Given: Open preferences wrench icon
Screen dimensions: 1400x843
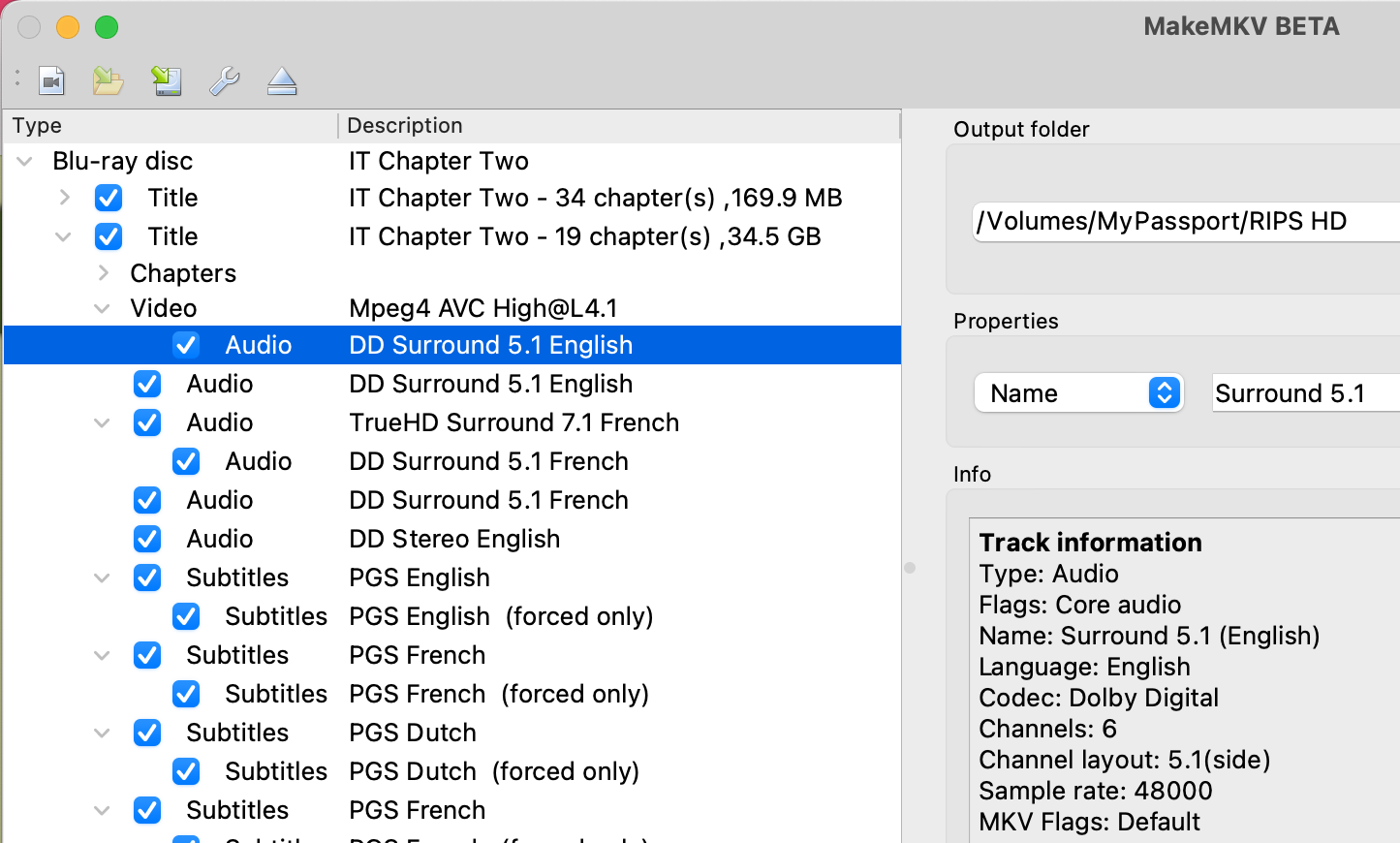Looking at the screenshot, I should [224, 80].
